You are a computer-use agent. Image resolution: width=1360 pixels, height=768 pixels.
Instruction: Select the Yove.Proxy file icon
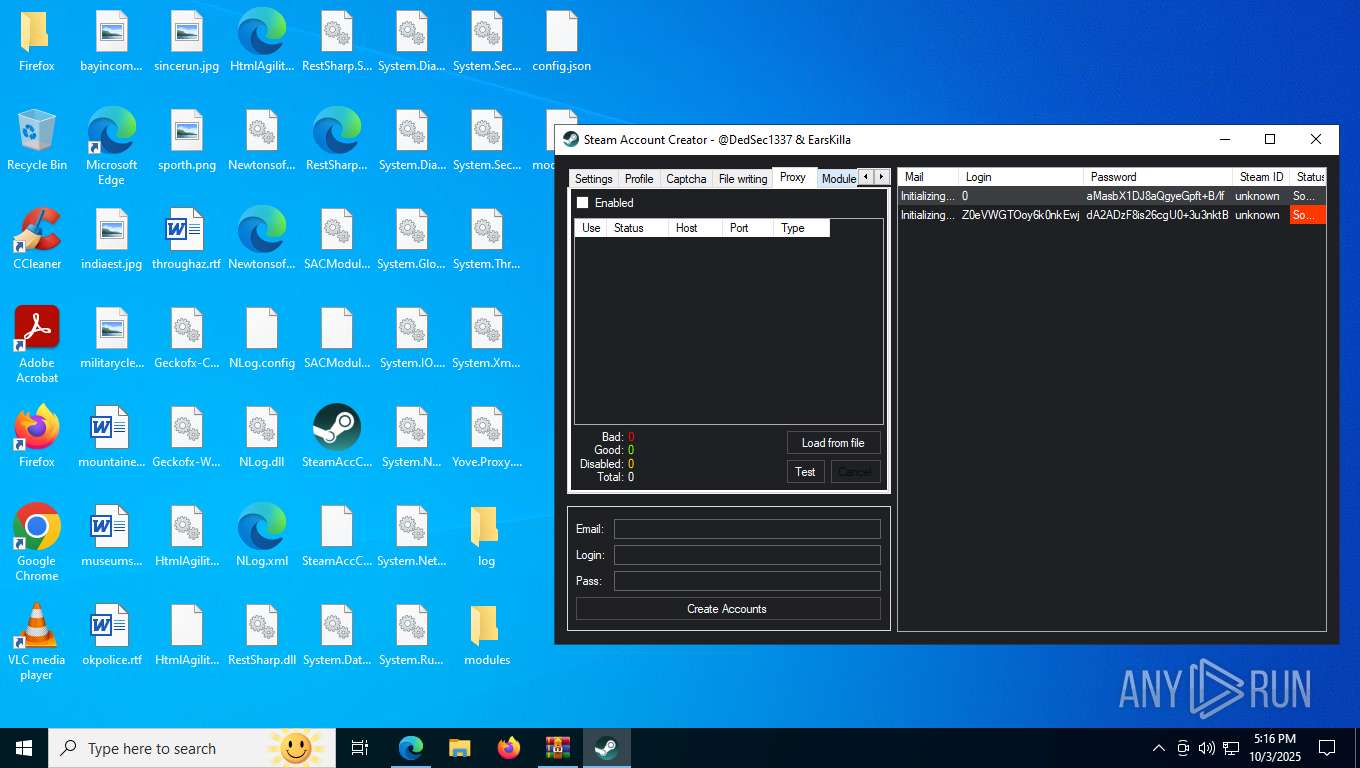pos(487,438)
